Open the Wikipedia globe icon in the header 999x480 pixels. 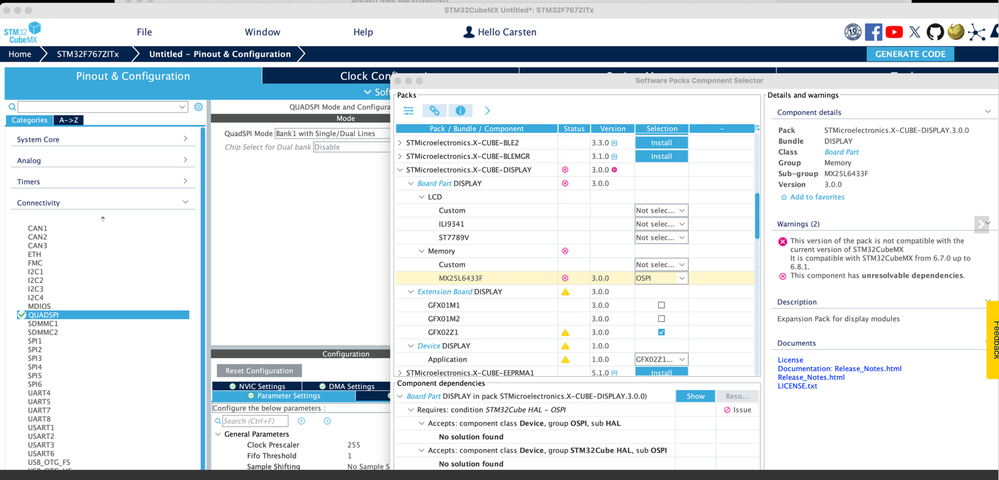954,32
